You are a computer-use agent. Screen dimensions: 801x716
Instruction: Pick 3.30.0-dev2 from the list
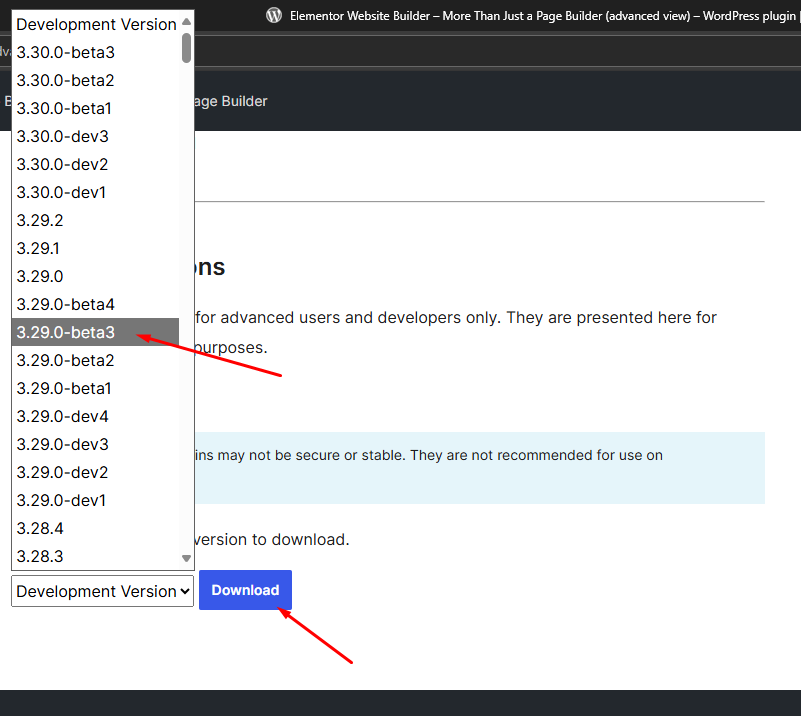[x=96, y=164]
